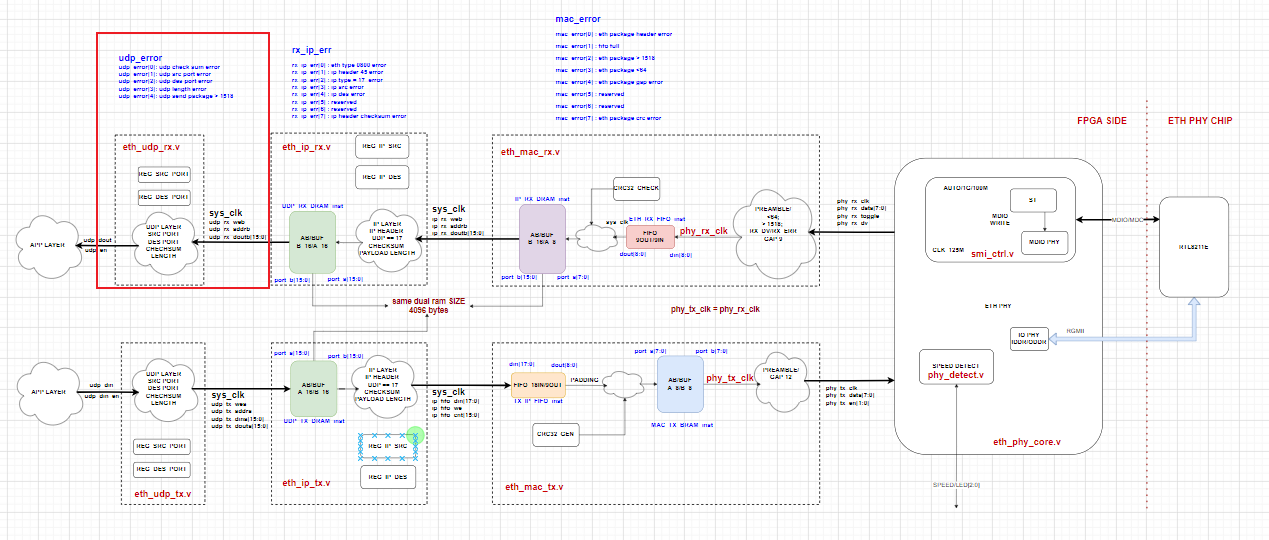This screenshot has width=1269, height=540.
Task: Select REG IP SRC box in eth_ip_rx.v
Action: (x=380, y=147)
